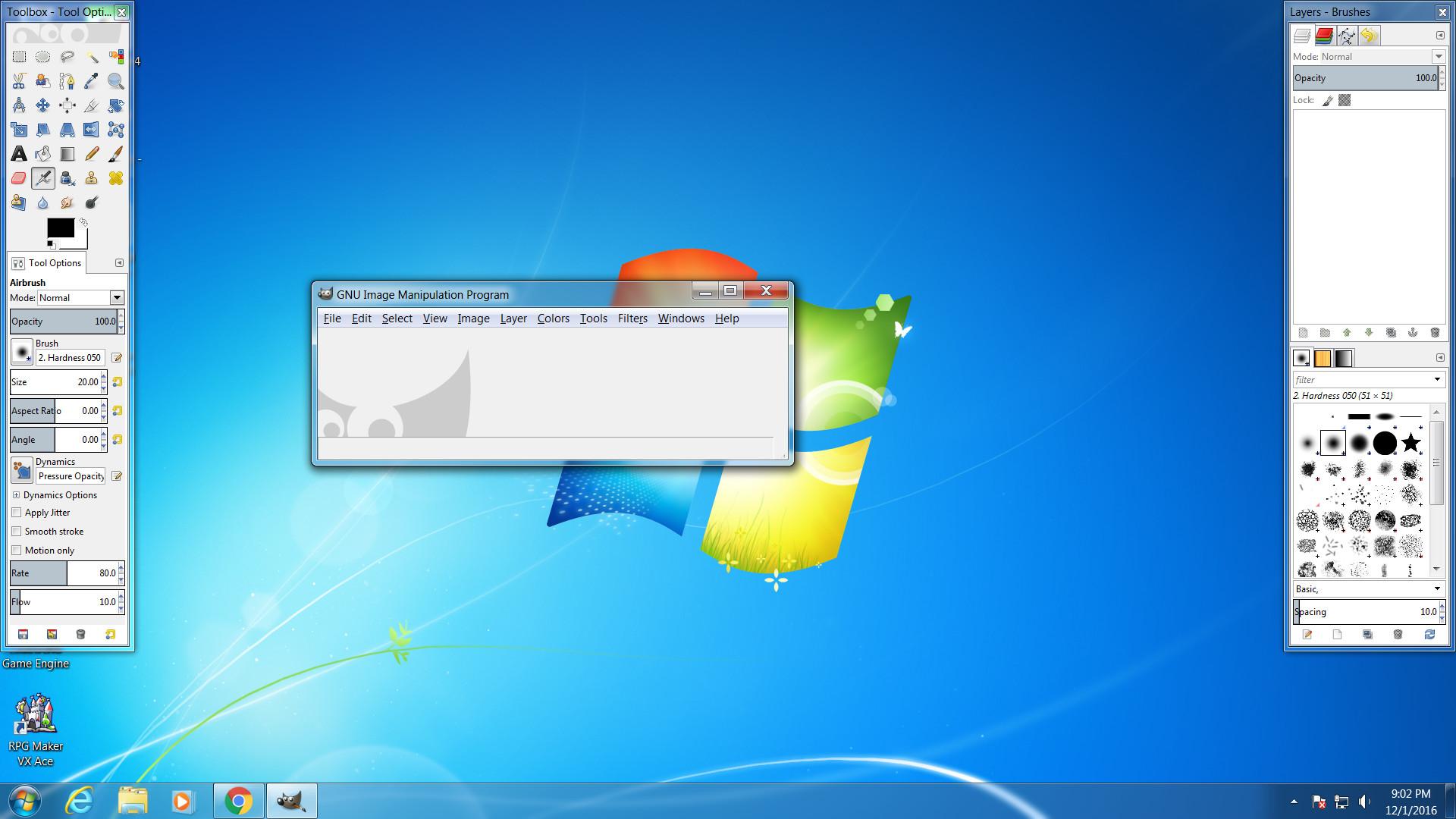
Task: Select the Bucket Fill tool
Action: click(x=43, y=154)
